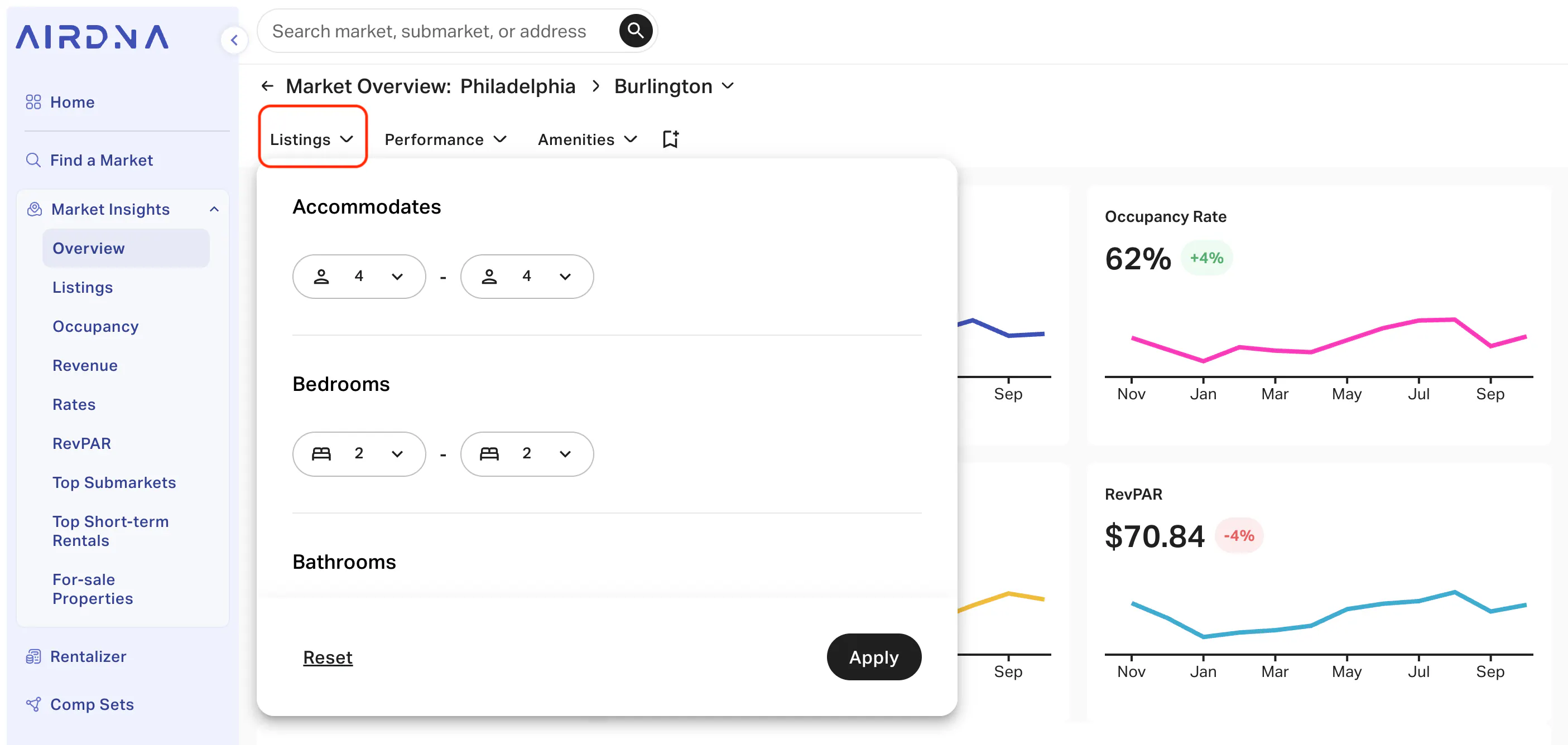Viewport: 1568px width, 745px height.
Task: Click the Rentalizer calculator icon
Action: [33, 656]
